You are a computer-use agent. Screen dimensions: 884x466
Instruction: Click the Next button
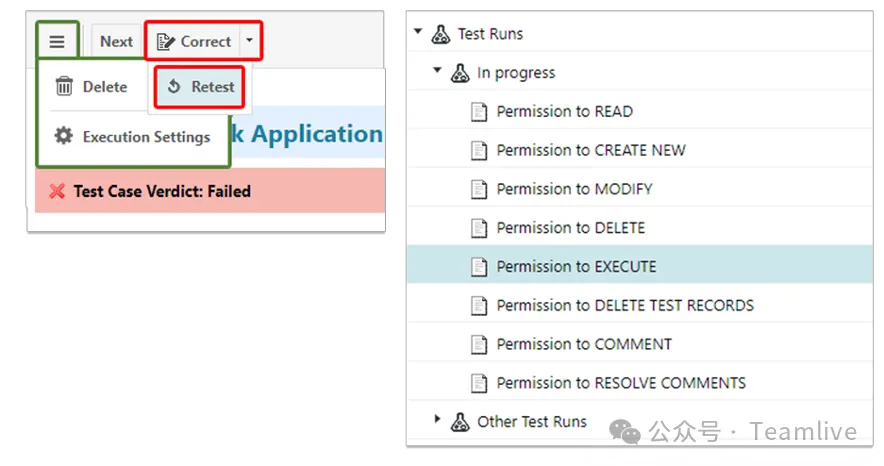116,41
